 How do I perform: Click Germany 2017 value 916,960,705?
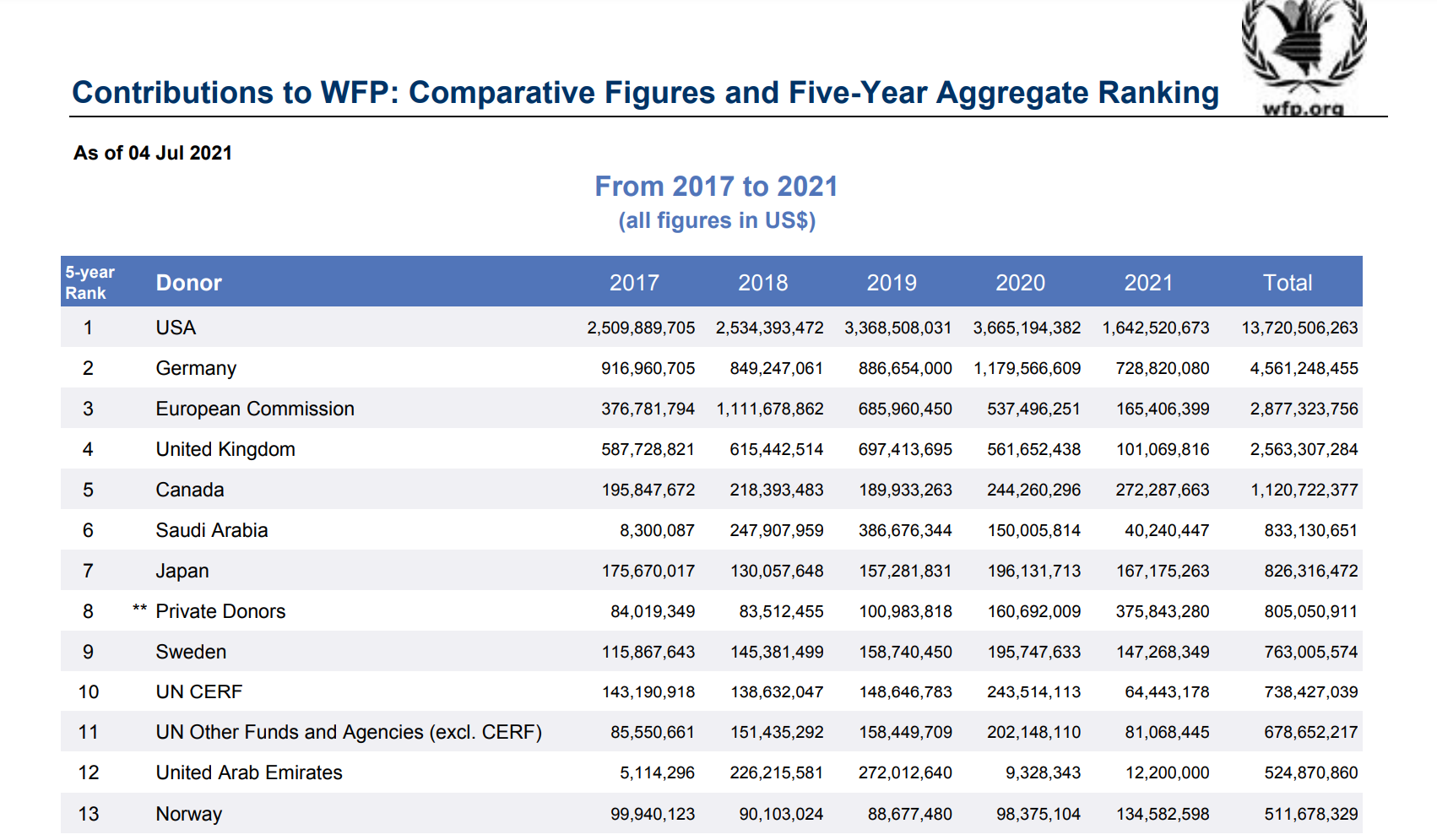click(648, 368)
